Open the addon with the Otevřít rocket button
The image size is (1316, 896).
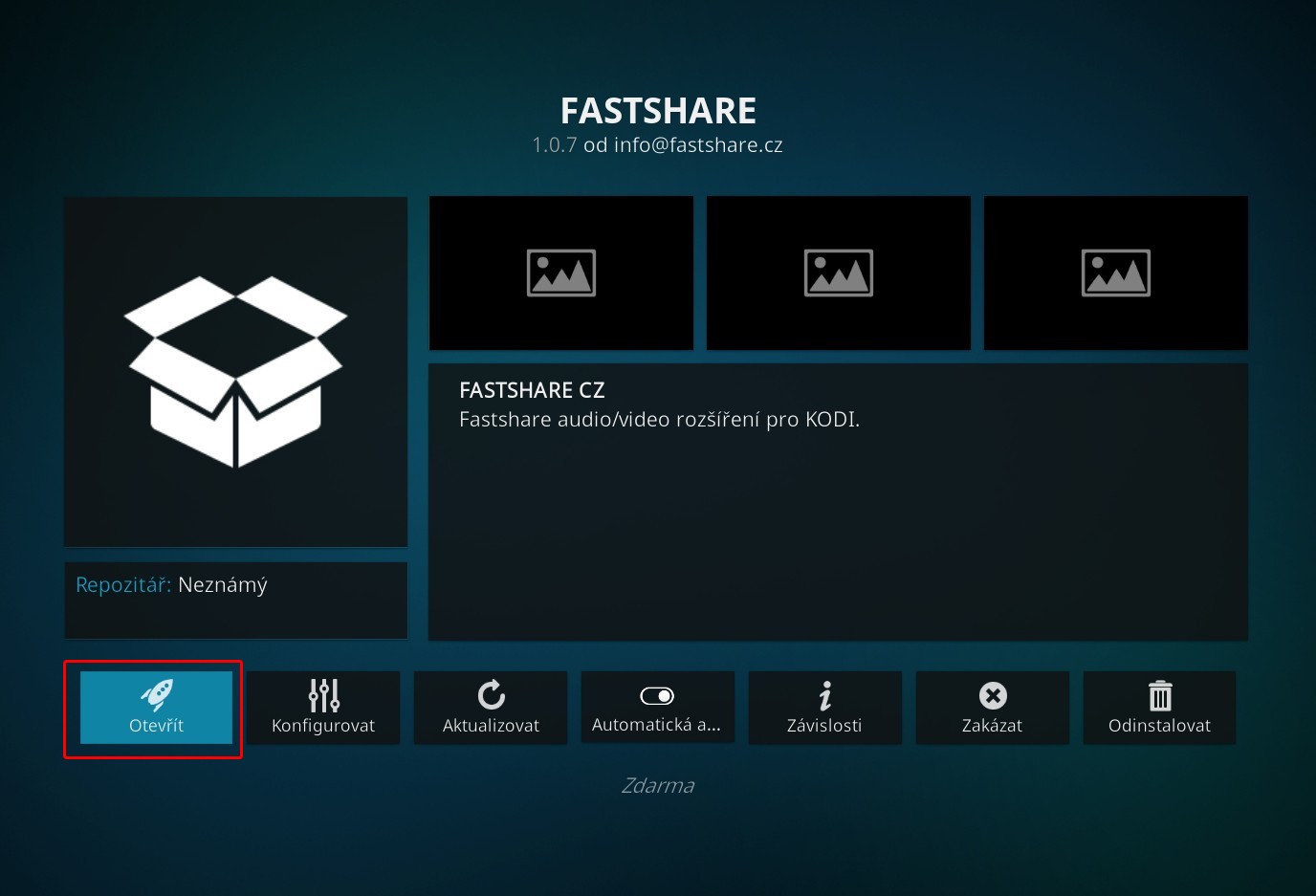[x=156, y=708]
